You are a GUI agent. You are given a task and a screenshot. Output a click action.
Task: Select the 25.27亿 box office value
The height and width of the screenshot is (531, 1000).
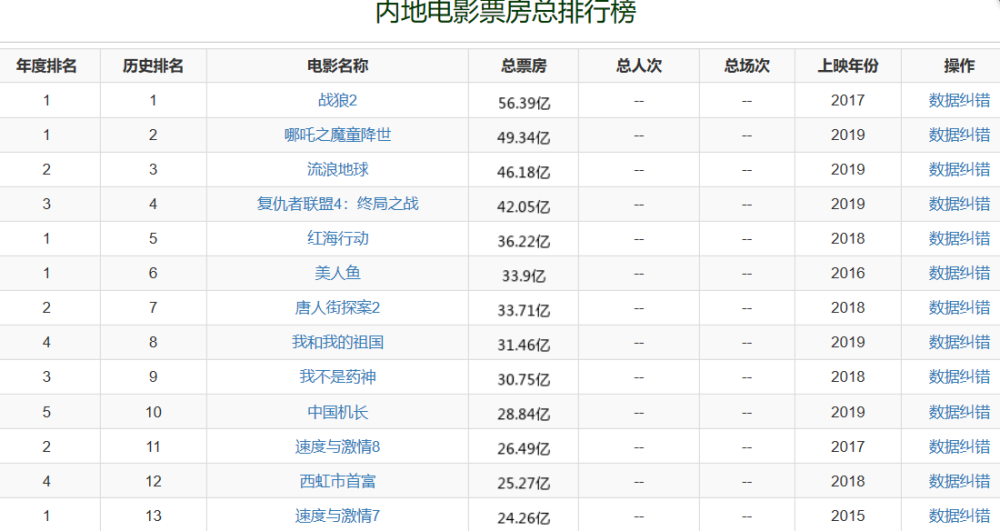(x=524, y=483)
